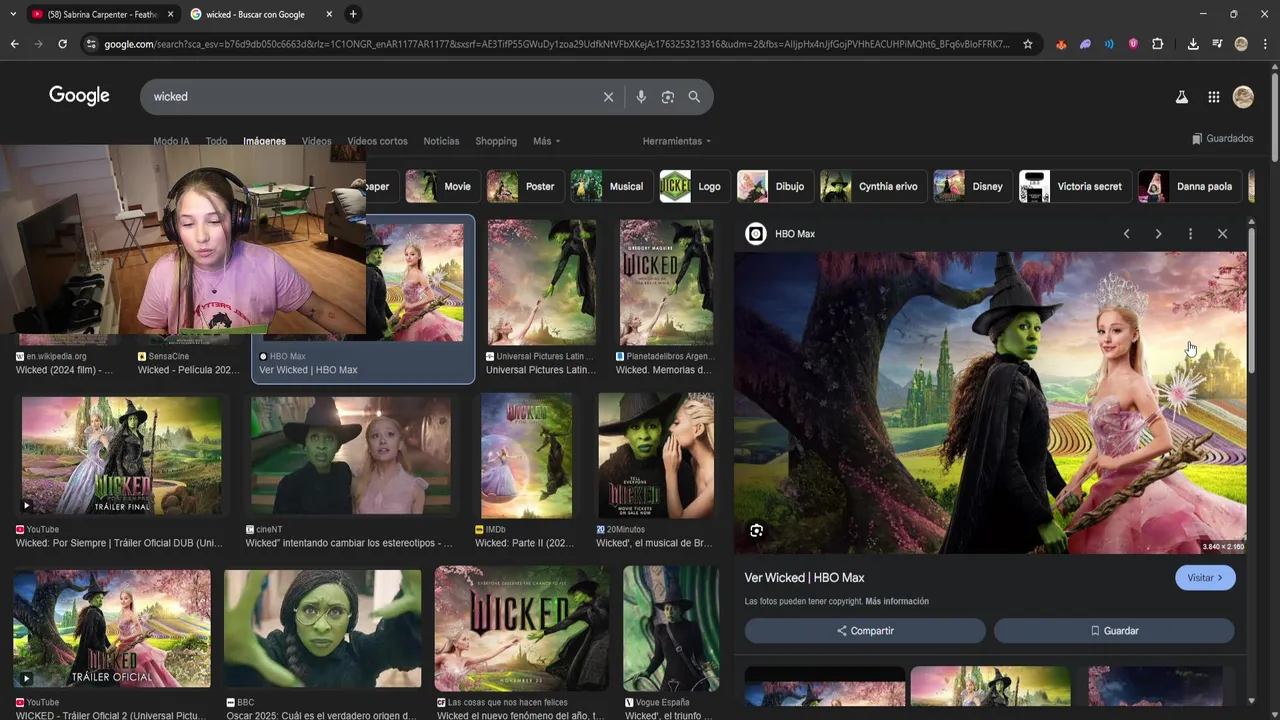Viewport: 1280px width, 720px height.
Task: Open the Google account avatar
Action: click(1243, 97)
